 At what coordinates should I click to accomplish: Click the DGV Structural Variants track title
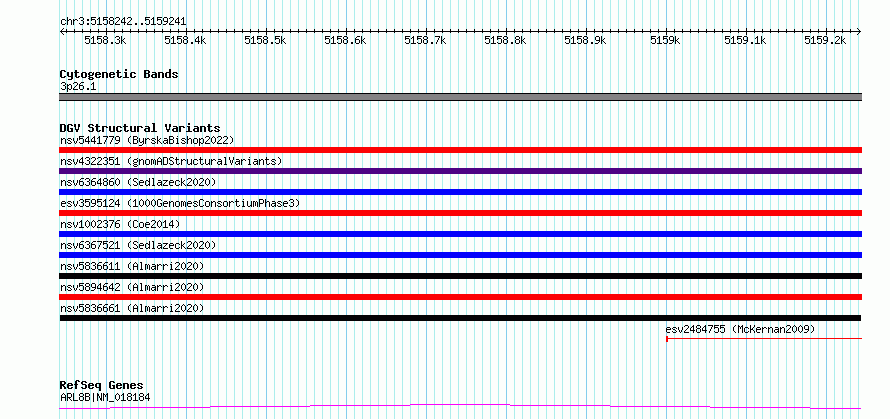[x=140, y=128]
